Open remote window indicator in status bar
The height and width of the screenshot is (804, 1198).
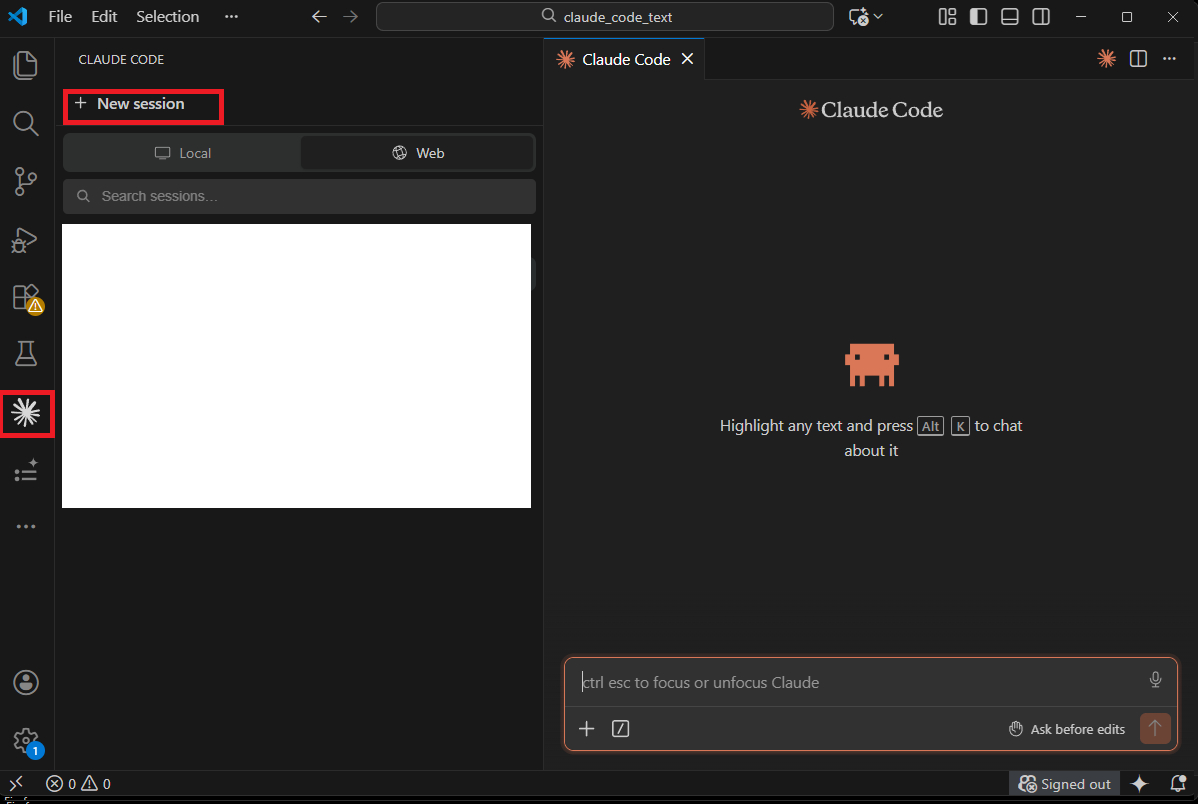point(16,783)
